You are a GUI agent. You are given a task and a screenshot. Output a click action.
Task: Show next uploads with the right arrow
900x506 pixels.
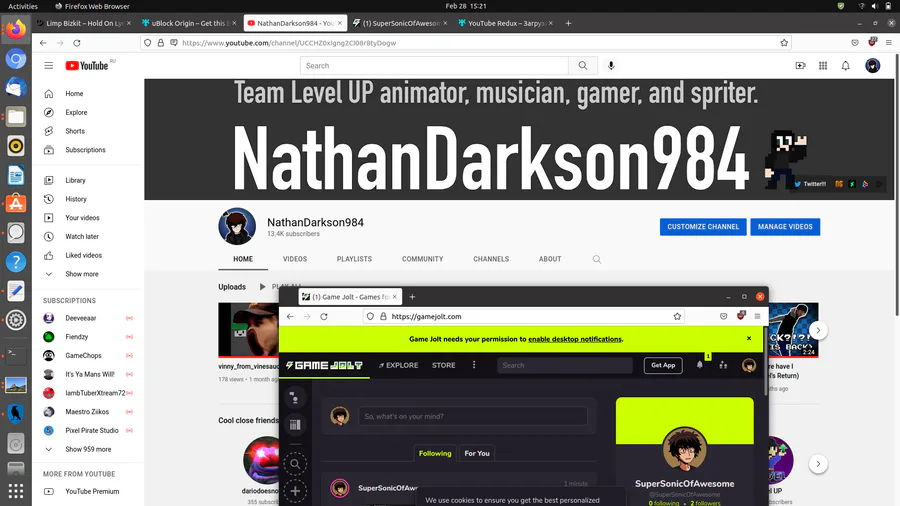pos(818,330)
